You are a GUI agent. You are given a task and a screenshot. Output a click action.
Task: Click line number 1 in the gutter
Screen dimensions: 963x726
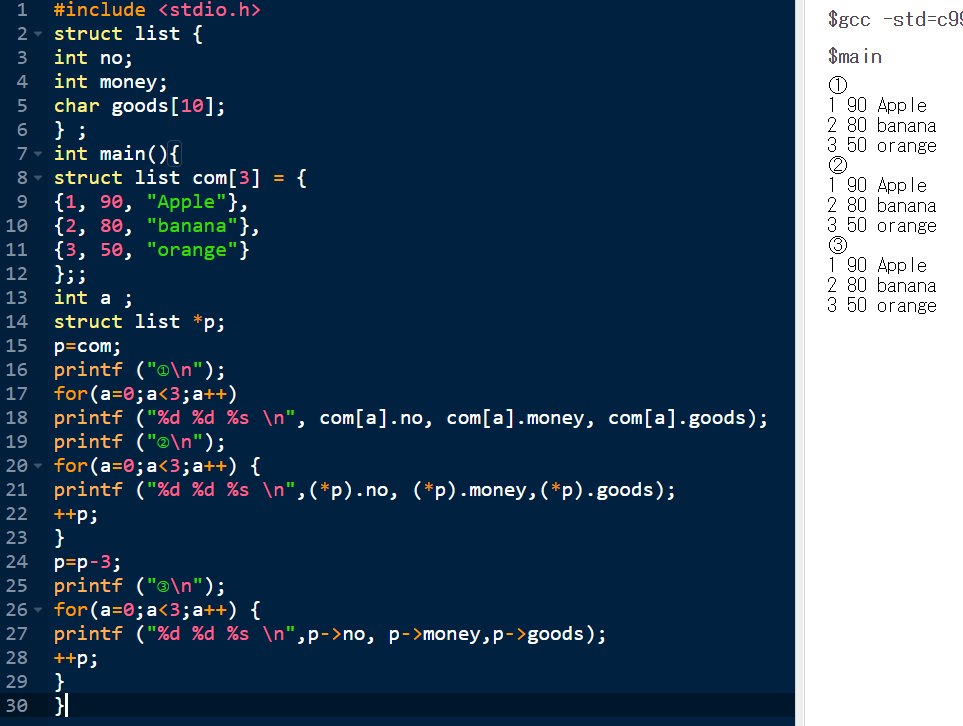click(x=21, y=10)
